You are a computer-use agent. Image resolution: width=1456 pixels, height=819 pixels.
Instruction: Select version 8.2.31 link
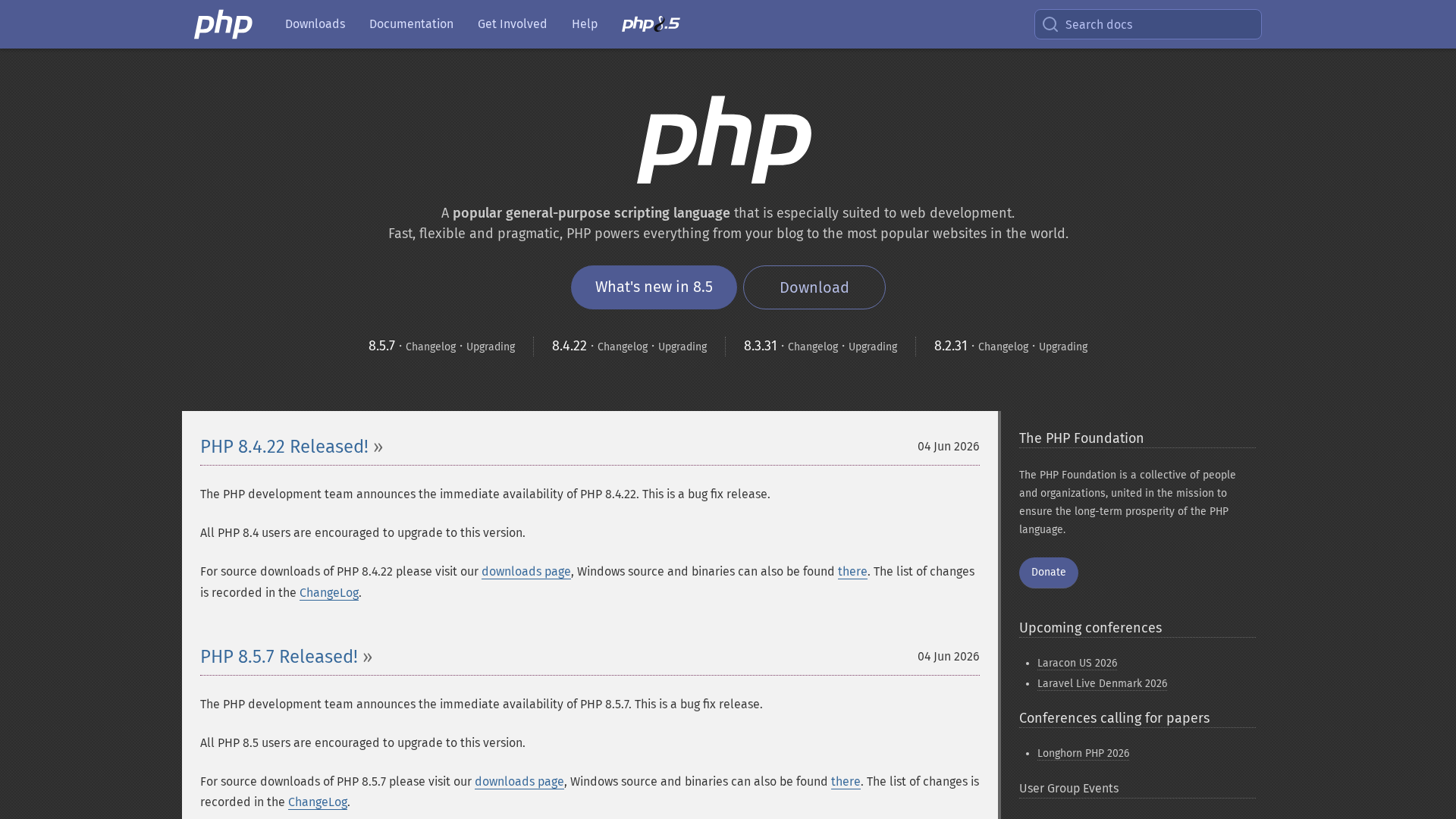pos(951,347)
